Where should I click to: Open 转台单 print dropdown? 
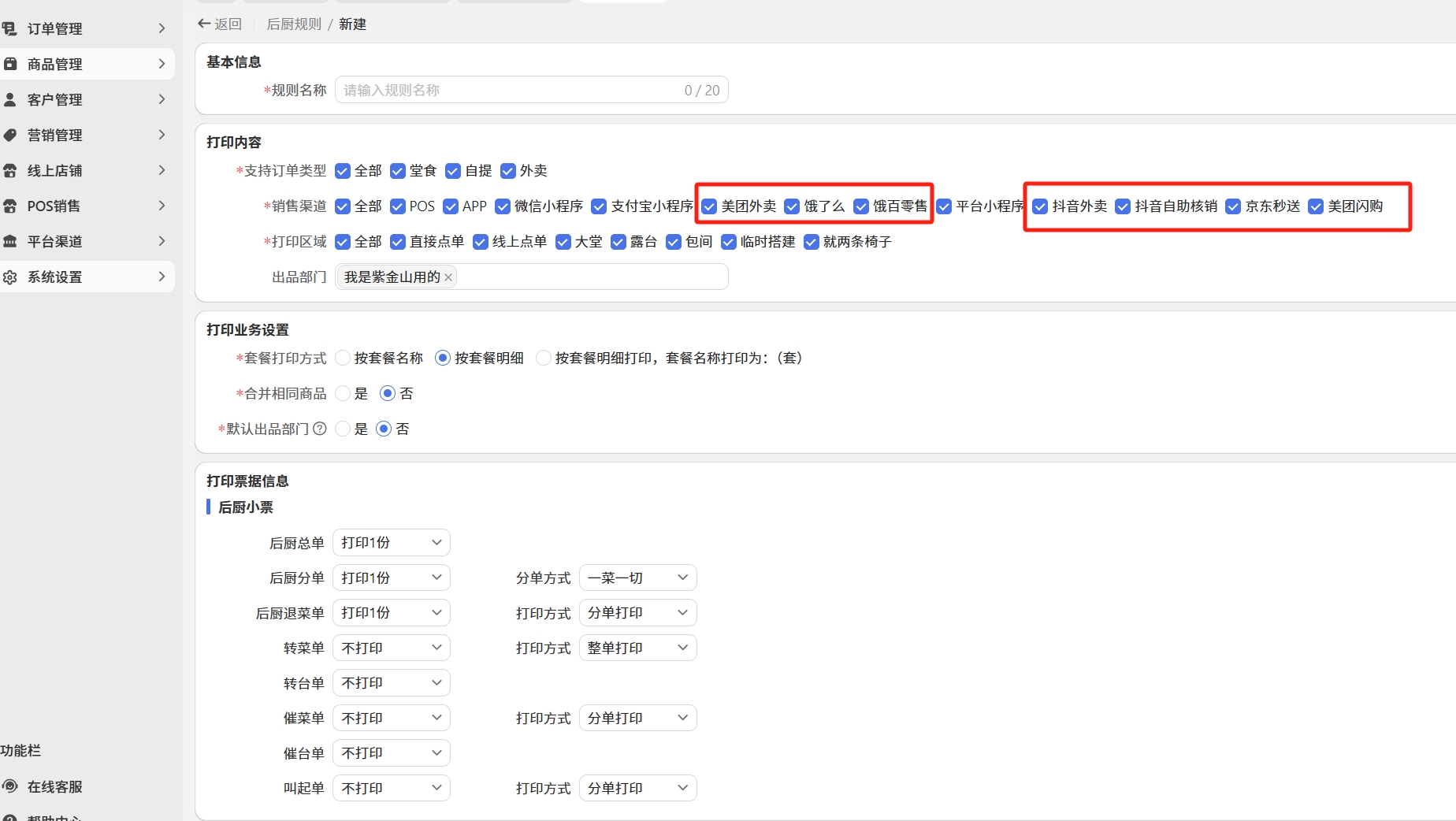(x=392, y=683)
